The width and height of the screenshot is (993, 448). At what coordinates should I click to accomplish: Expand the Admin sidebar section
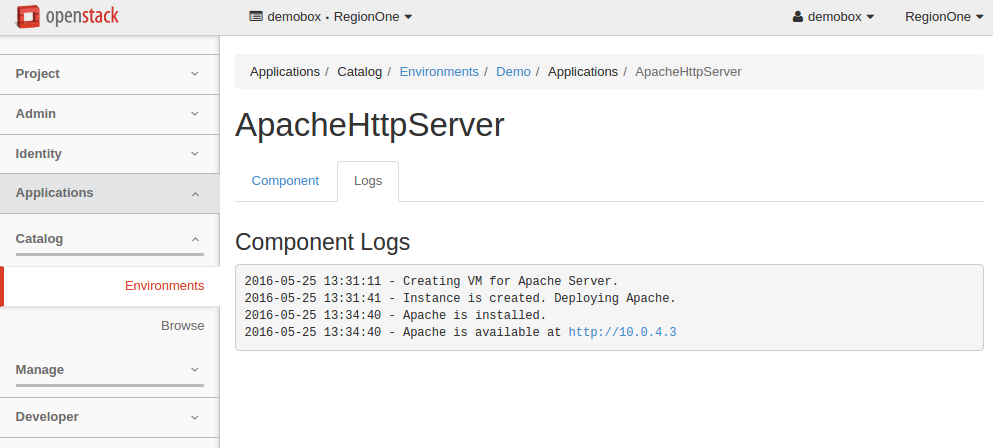(109, 114)
